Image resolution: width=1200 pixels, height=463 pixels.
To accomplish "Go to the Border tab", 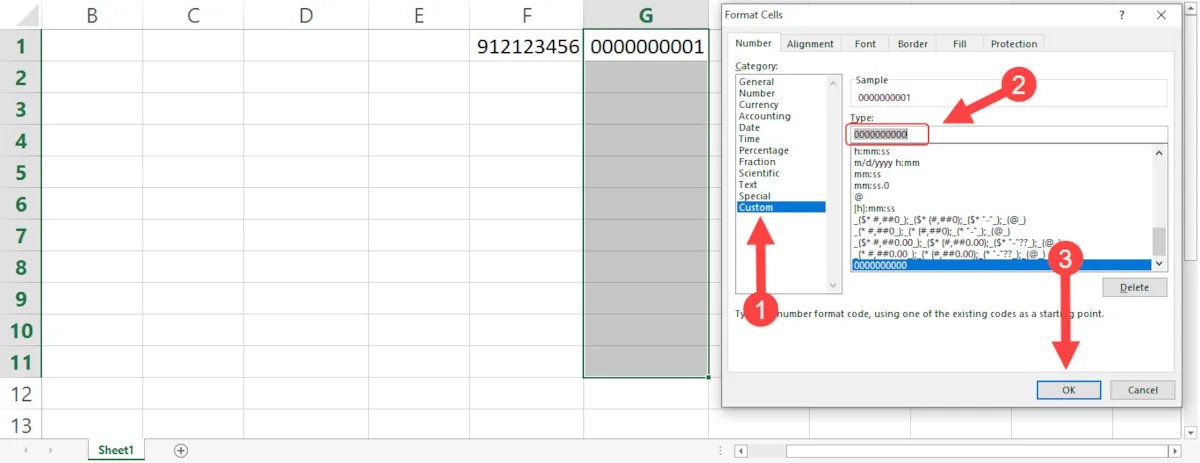I will 912,44.
